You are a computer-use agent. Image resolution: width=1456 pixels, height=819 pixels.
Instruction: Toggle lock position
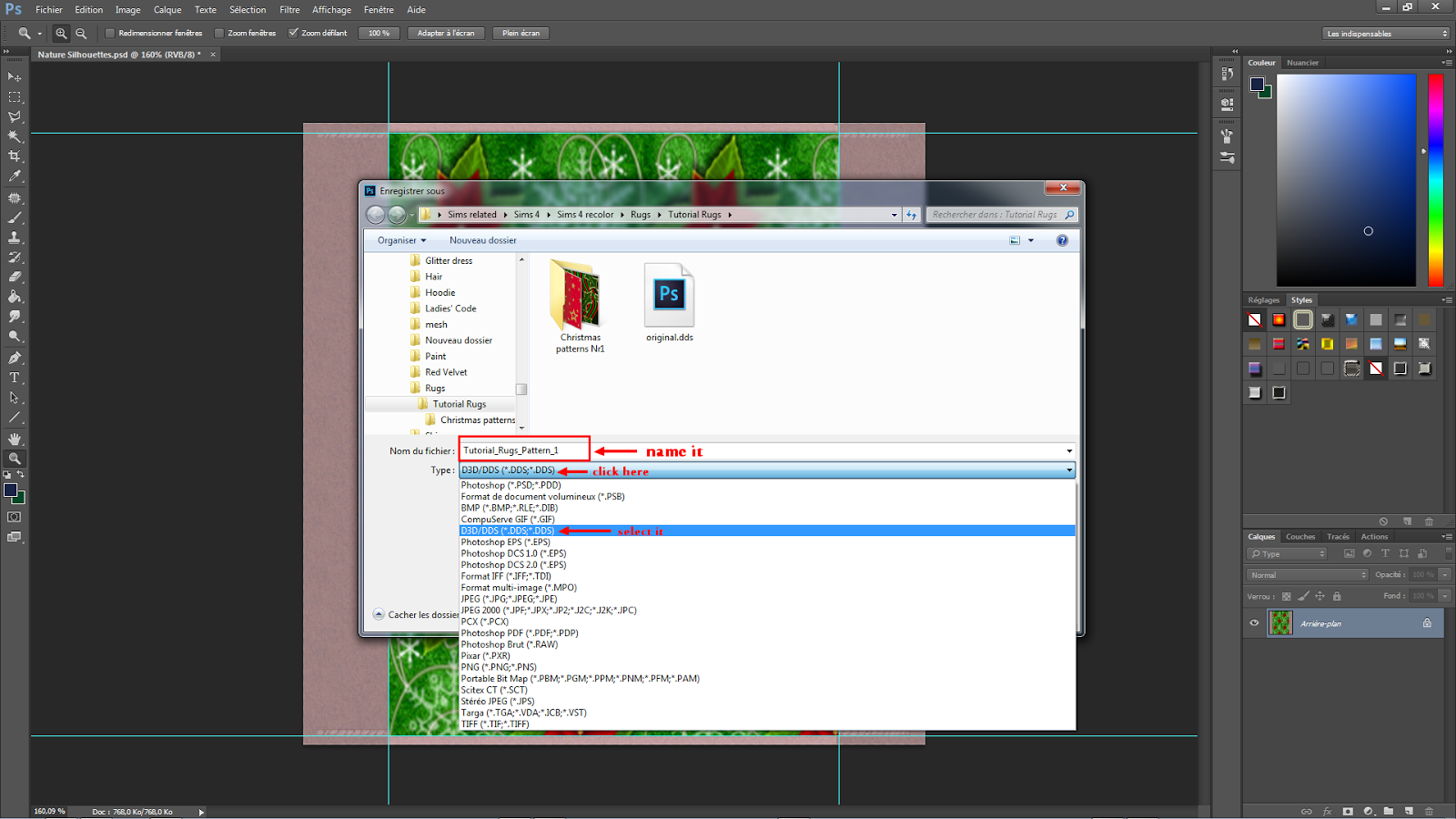click(x=1319, y=596)
